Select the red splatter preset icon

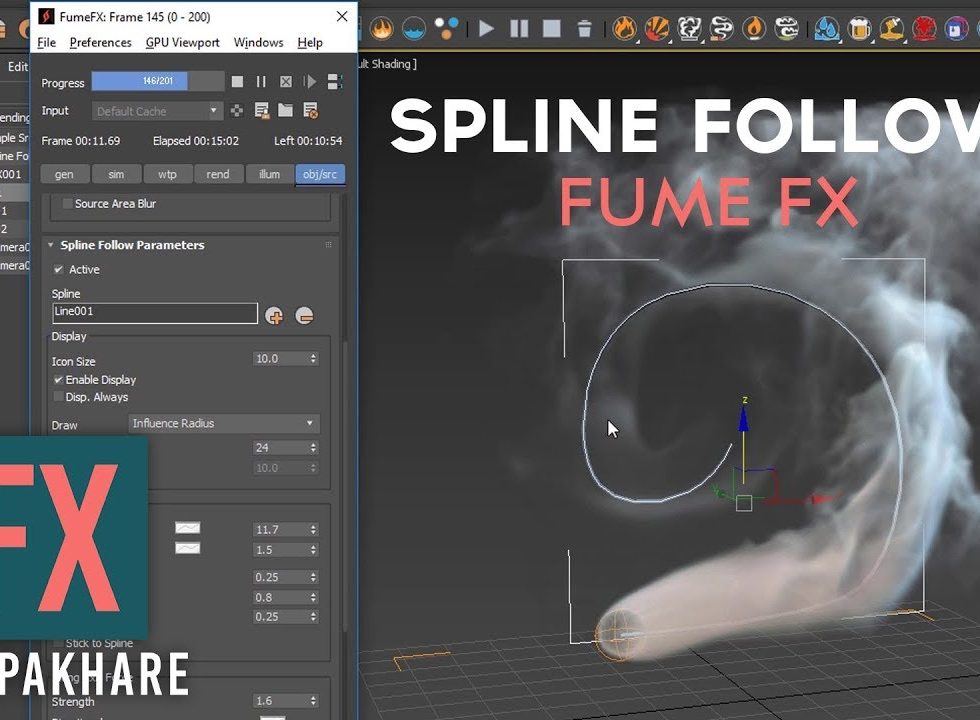click(x=924, y=28)
